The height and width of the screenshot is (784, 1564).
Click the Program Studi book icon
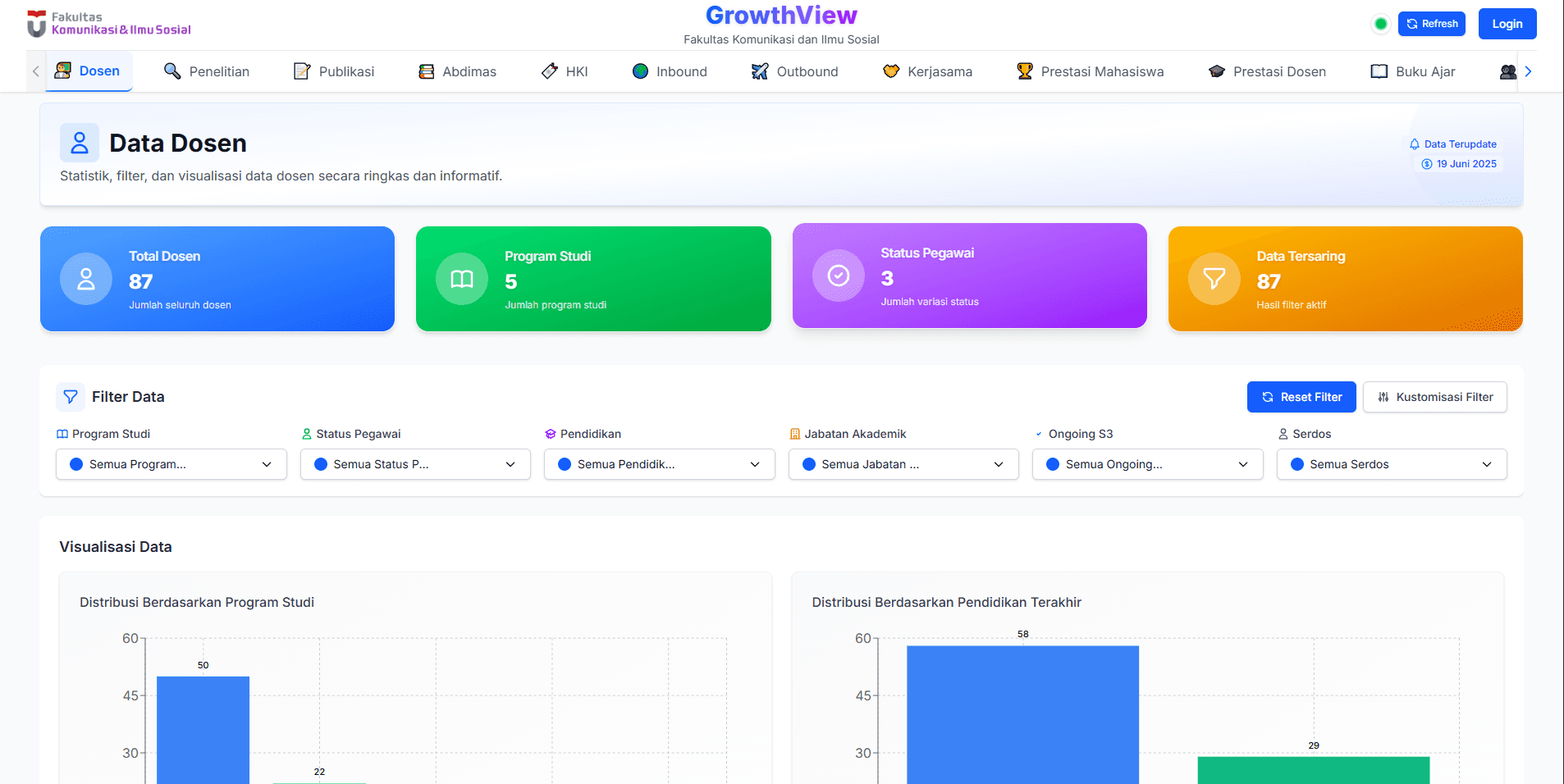tap(462, 279)
